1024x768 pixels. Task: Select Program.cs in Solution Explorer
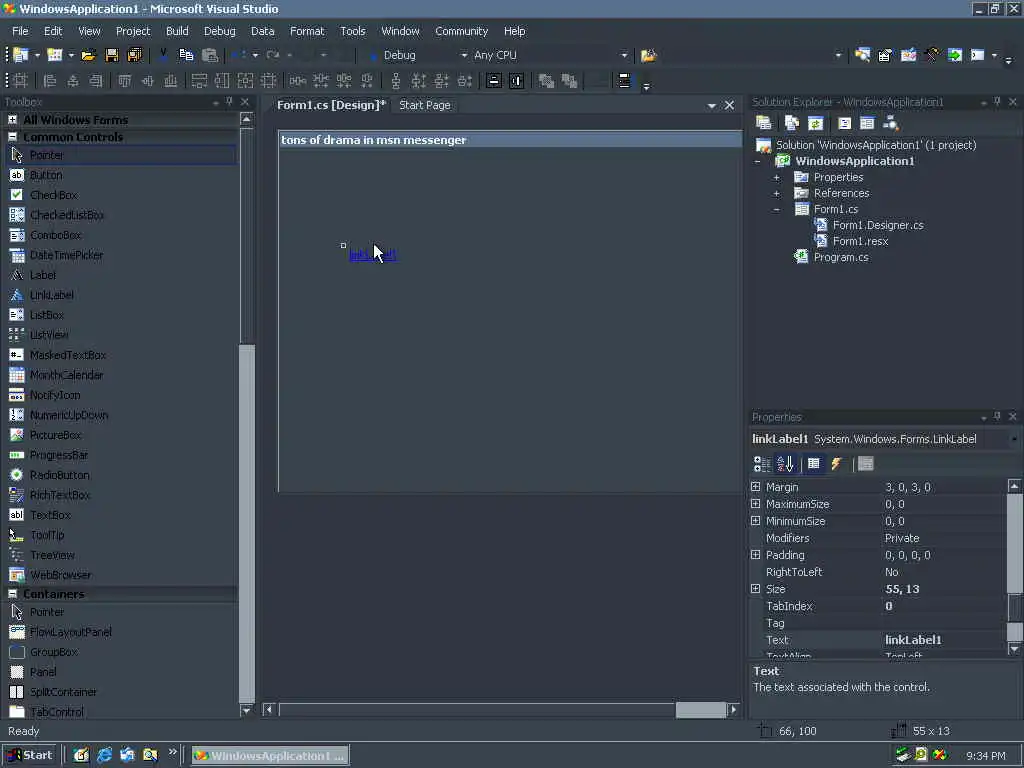click(840, 257)
